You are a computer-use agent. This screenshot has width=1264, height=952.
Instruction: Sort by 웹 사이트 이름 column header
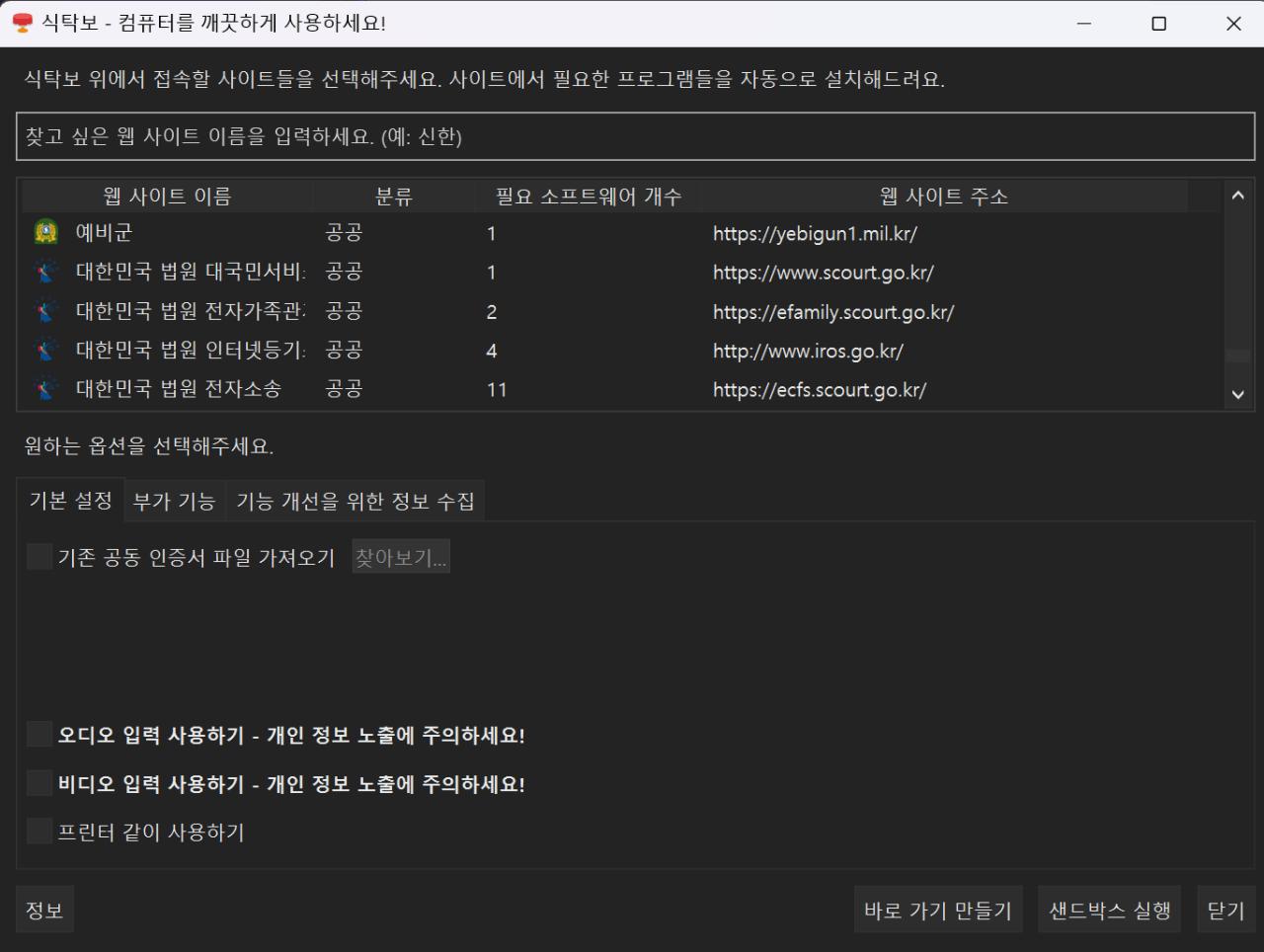tap(167, 197)
